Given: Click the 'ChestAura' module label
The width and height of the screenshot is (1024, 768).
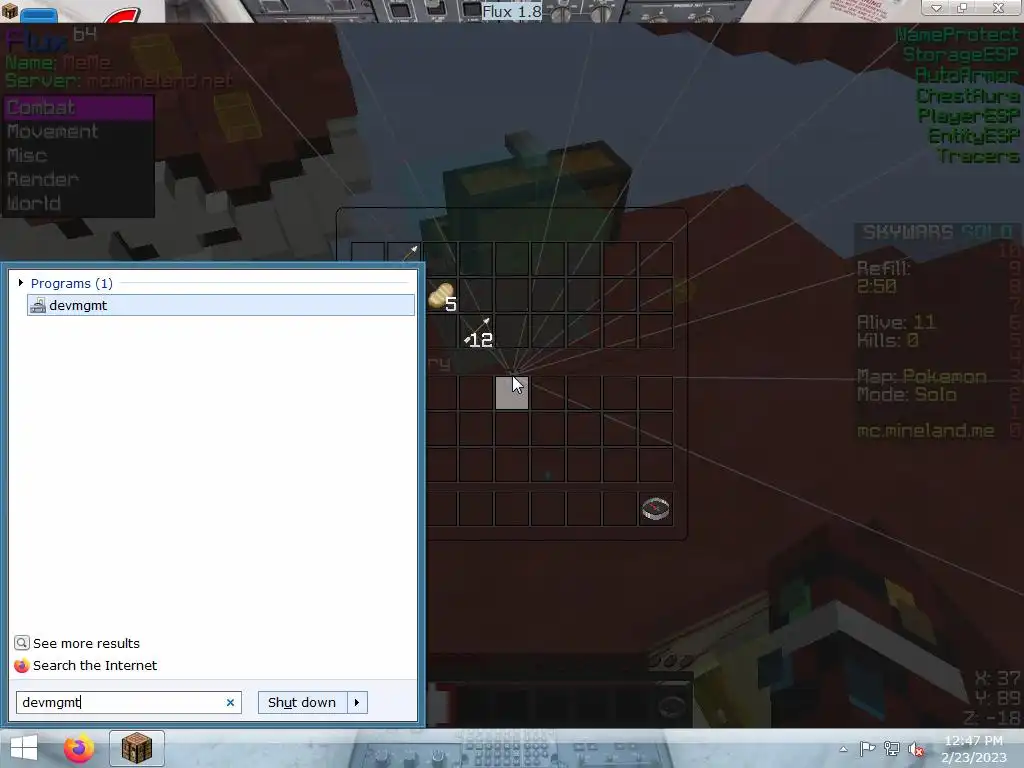Looking at the screenshot, I should (967, 96).
